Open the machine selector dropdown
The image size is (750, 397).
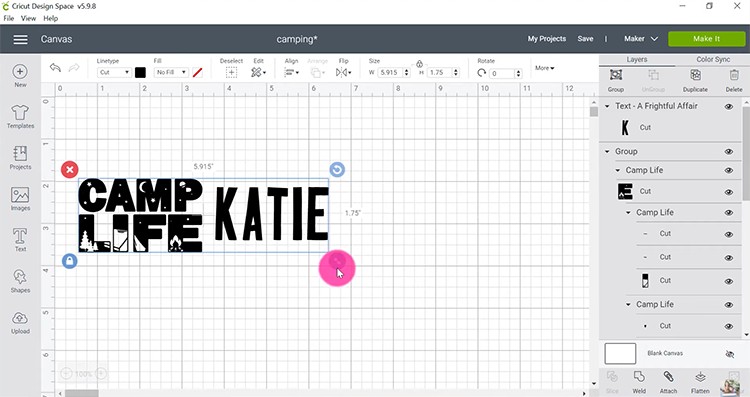click(x=641, y=39)
